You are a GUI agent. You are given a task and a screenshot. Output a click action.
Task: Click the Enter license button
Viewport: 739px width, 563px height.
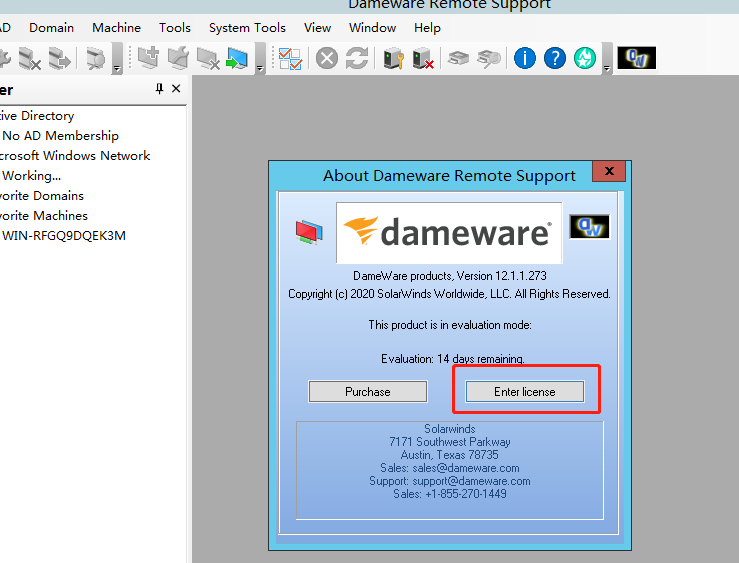pos(525,392)
